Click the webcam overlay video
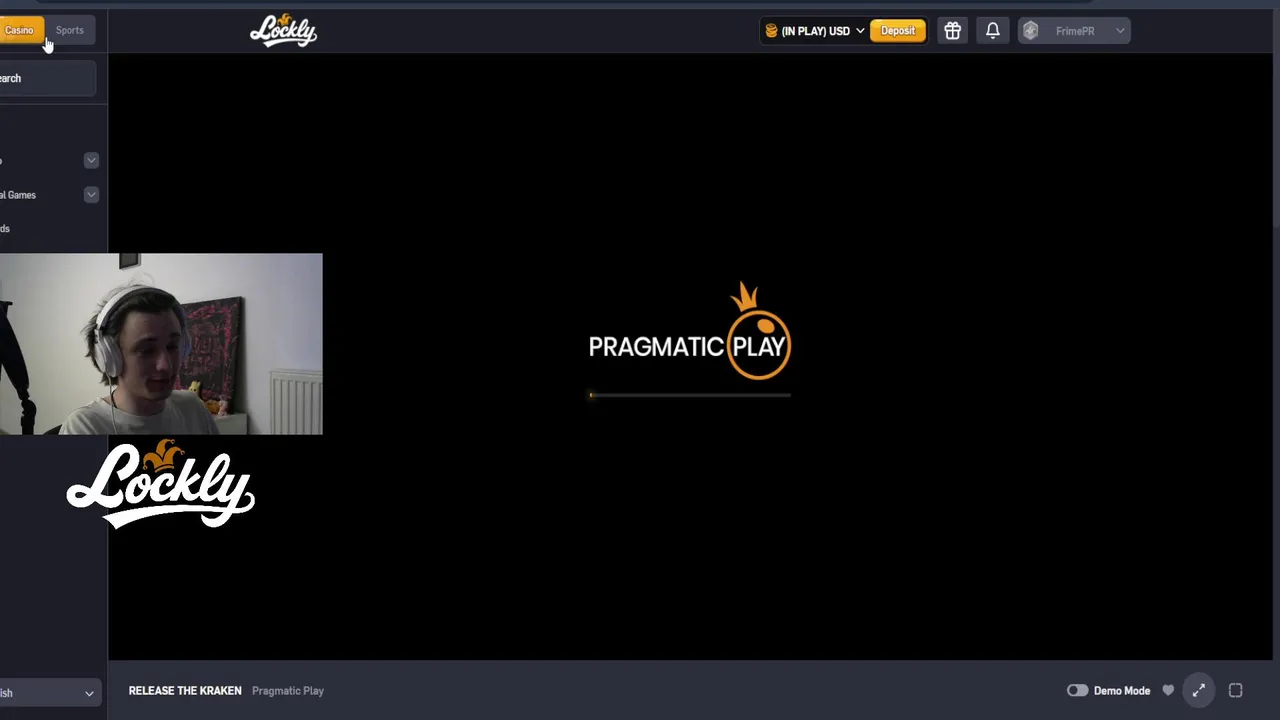 click(161, 344)
